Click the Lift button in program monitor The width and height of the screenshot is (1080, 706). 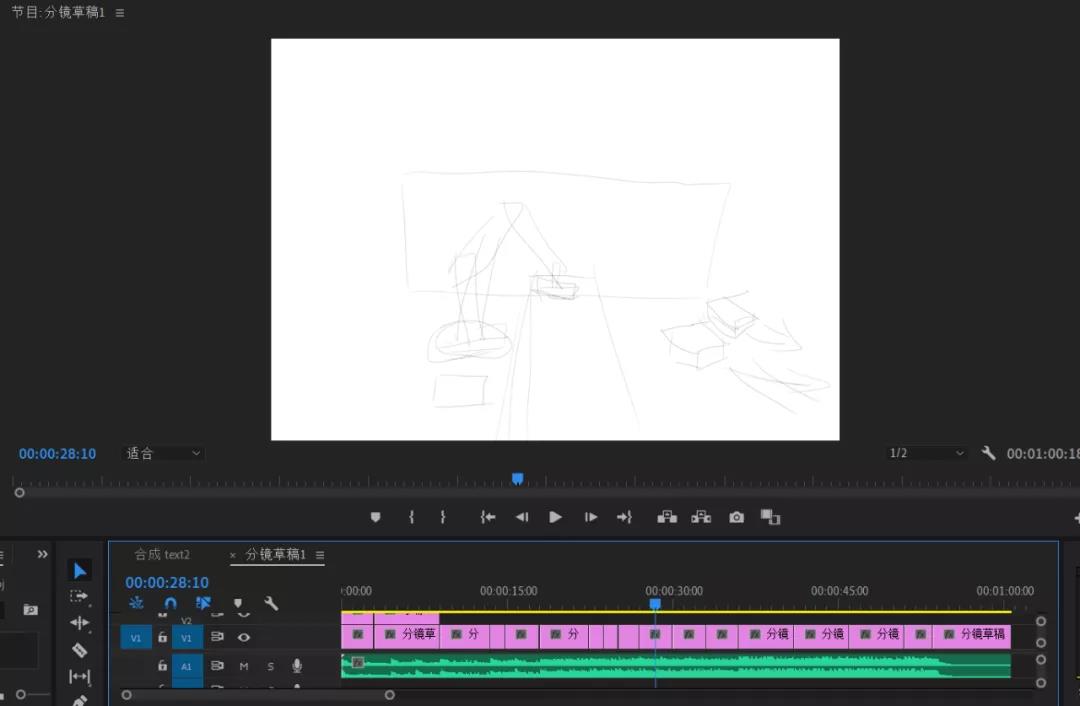pos(667,517)
